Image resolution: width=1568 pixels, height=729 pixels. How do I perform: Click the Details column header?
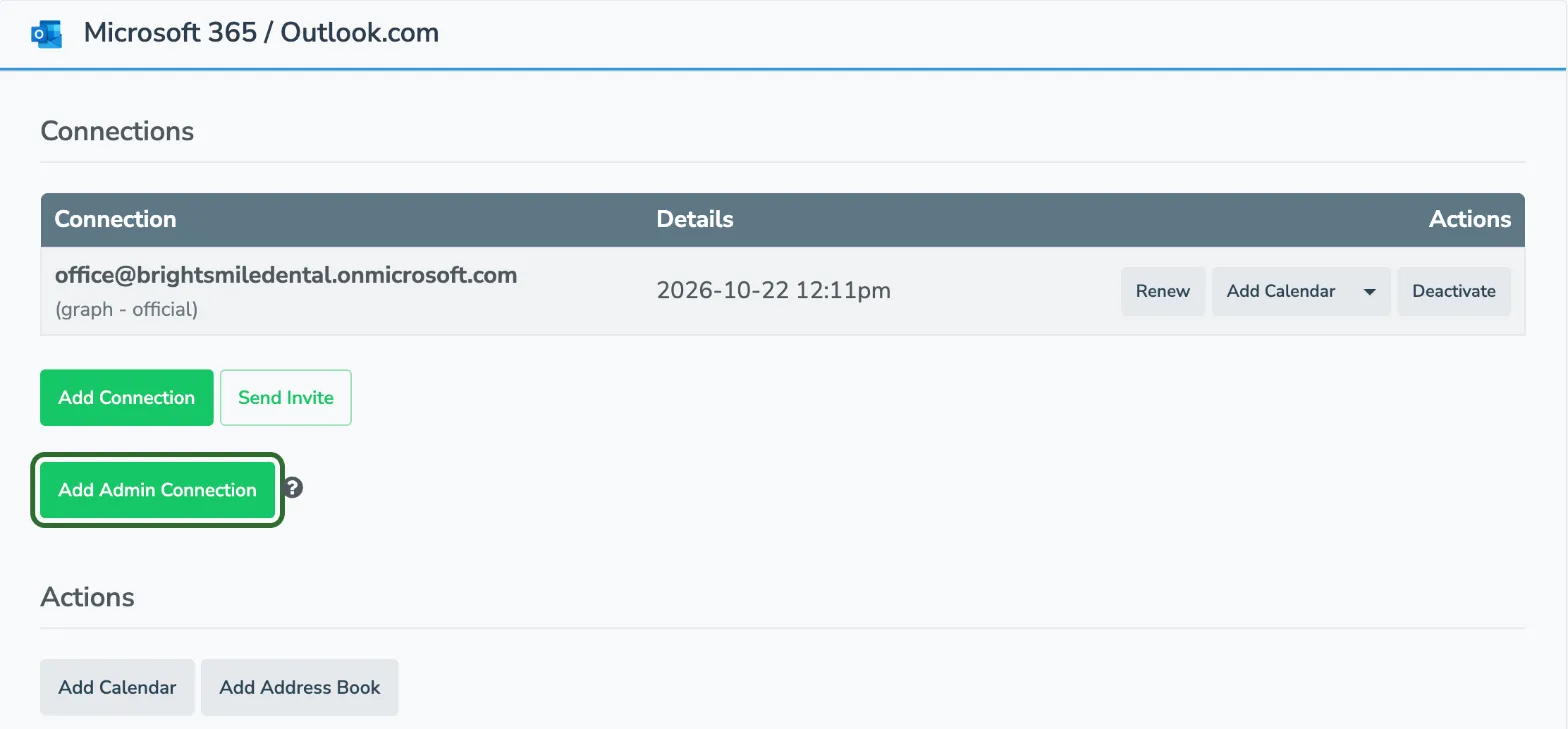[695, 220]
